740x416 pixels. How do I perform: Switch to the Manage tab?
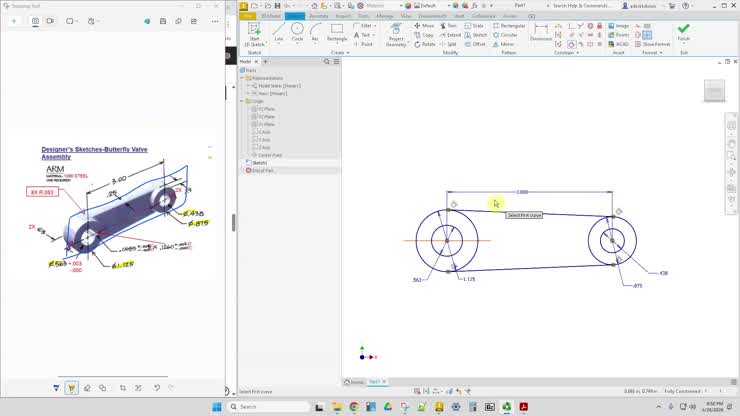tap(385, 16)
